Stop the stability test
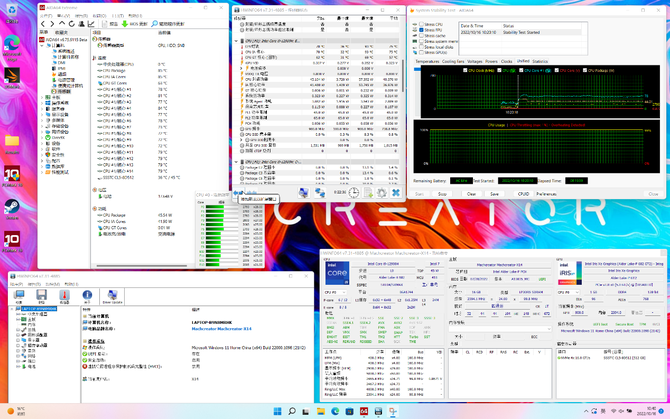The width and height of the screenshot is (670, 419). point(442,194)
